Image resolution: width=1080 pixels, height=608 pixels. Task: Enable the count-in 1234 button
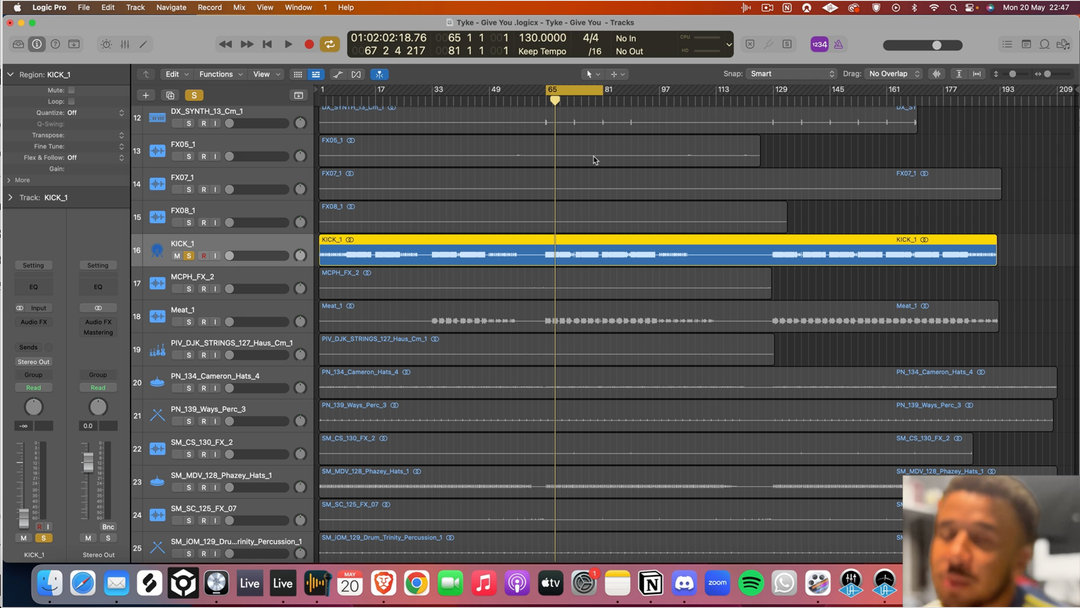point(819,44)
